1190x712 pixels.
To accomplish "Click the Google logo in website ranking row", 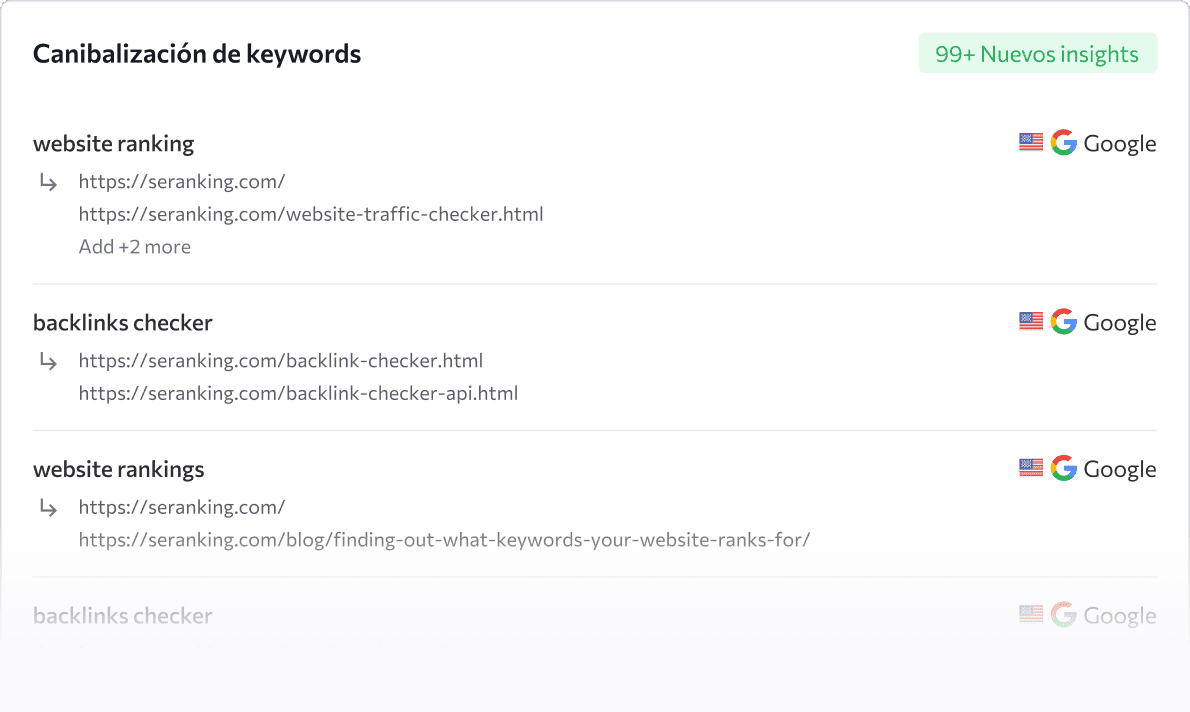I will tap(1063, 142).
